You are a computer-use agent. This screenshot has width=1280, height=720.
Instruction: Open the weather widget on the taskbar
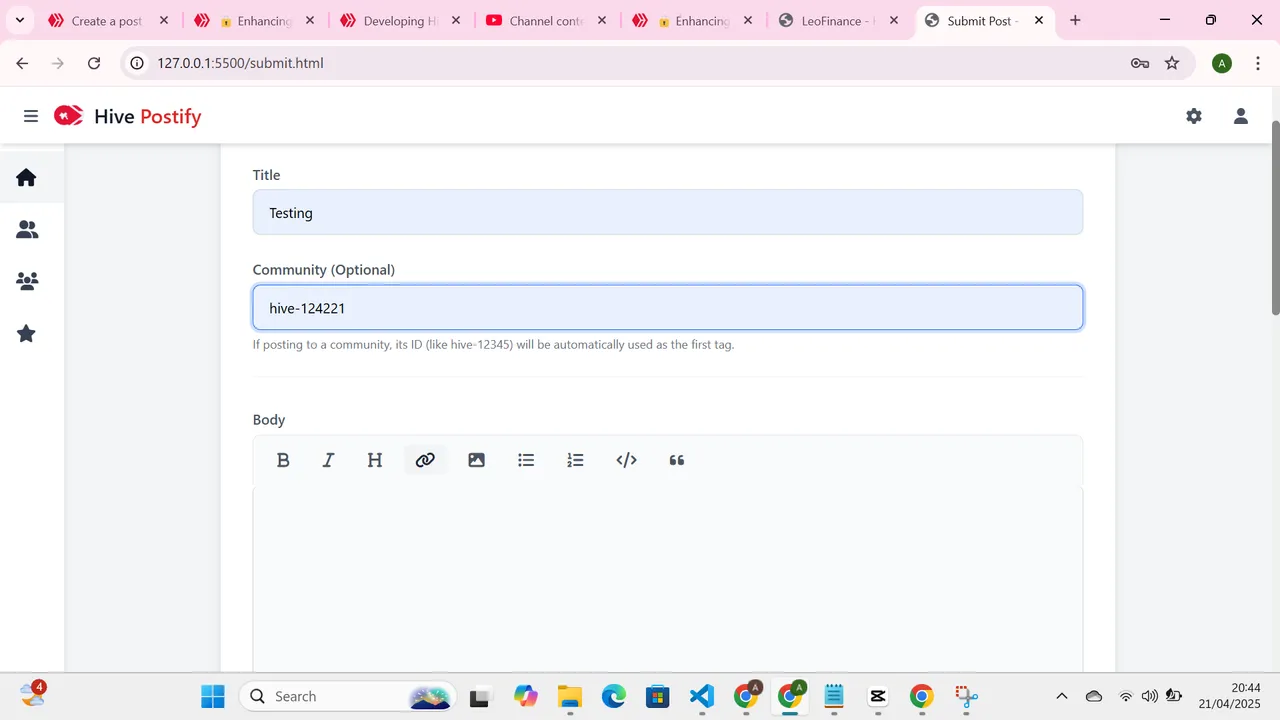32,694
